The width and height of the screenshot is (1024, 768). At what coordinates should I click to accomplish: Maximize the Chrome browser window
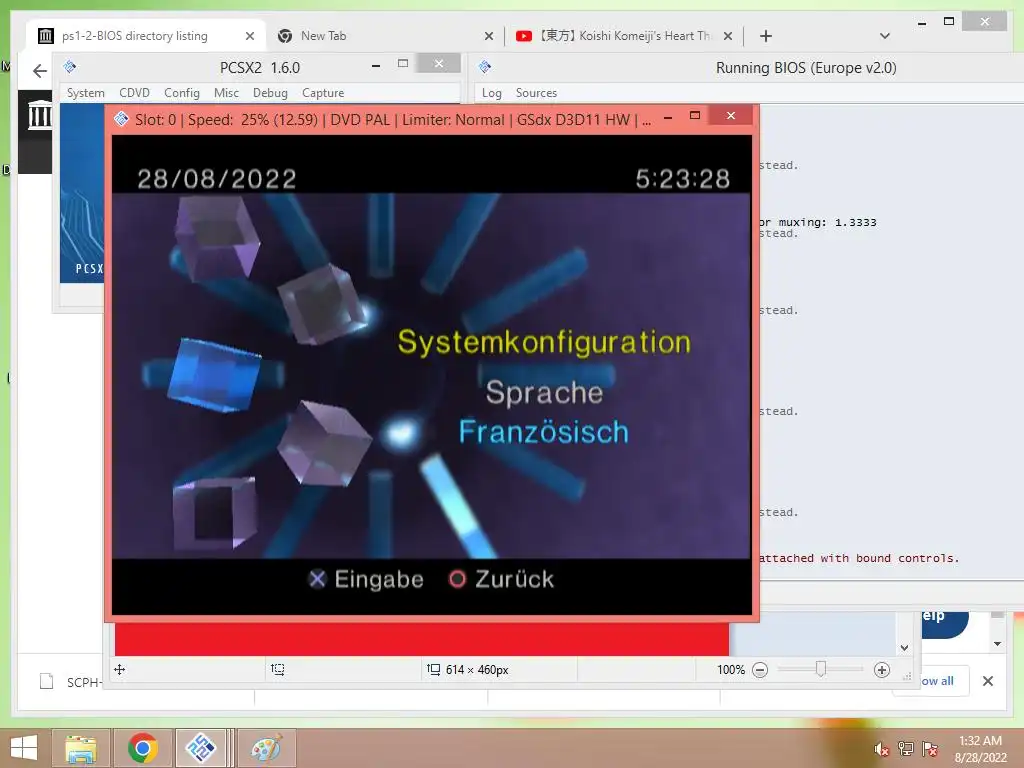coord(950,22)
